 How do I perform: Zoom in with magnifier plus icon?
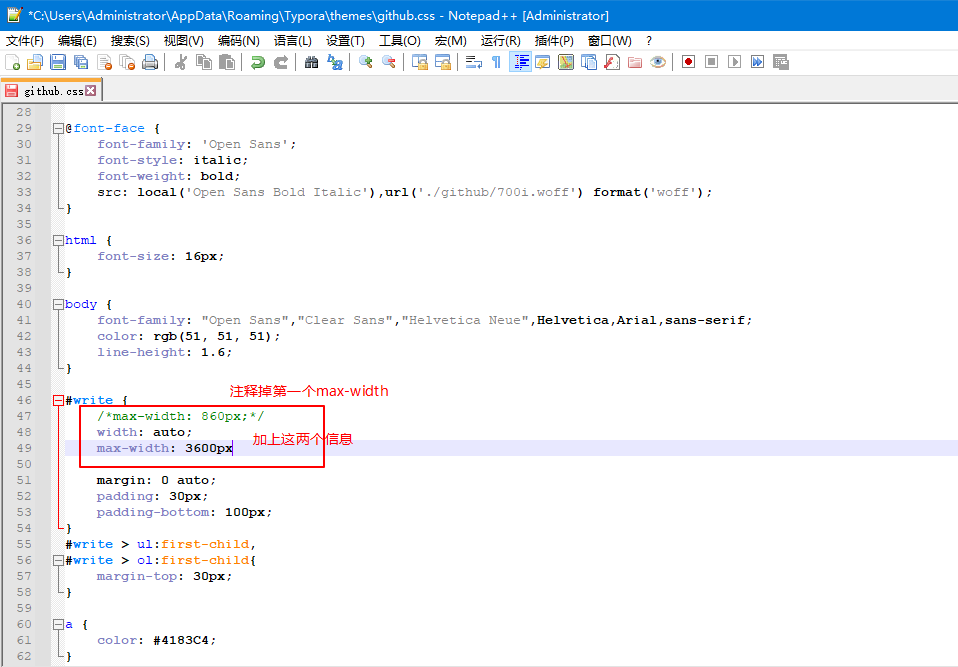coord(365,62)
